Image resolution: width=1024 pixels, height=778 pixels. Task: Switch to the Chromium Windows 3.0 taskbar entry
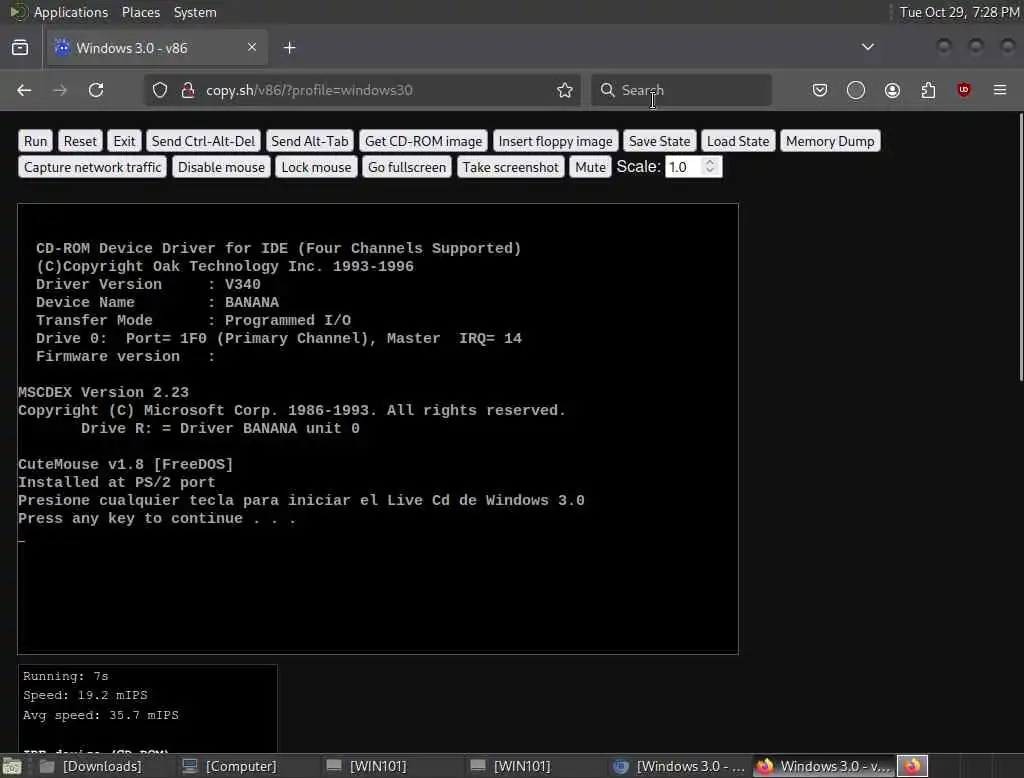(679, 766)
